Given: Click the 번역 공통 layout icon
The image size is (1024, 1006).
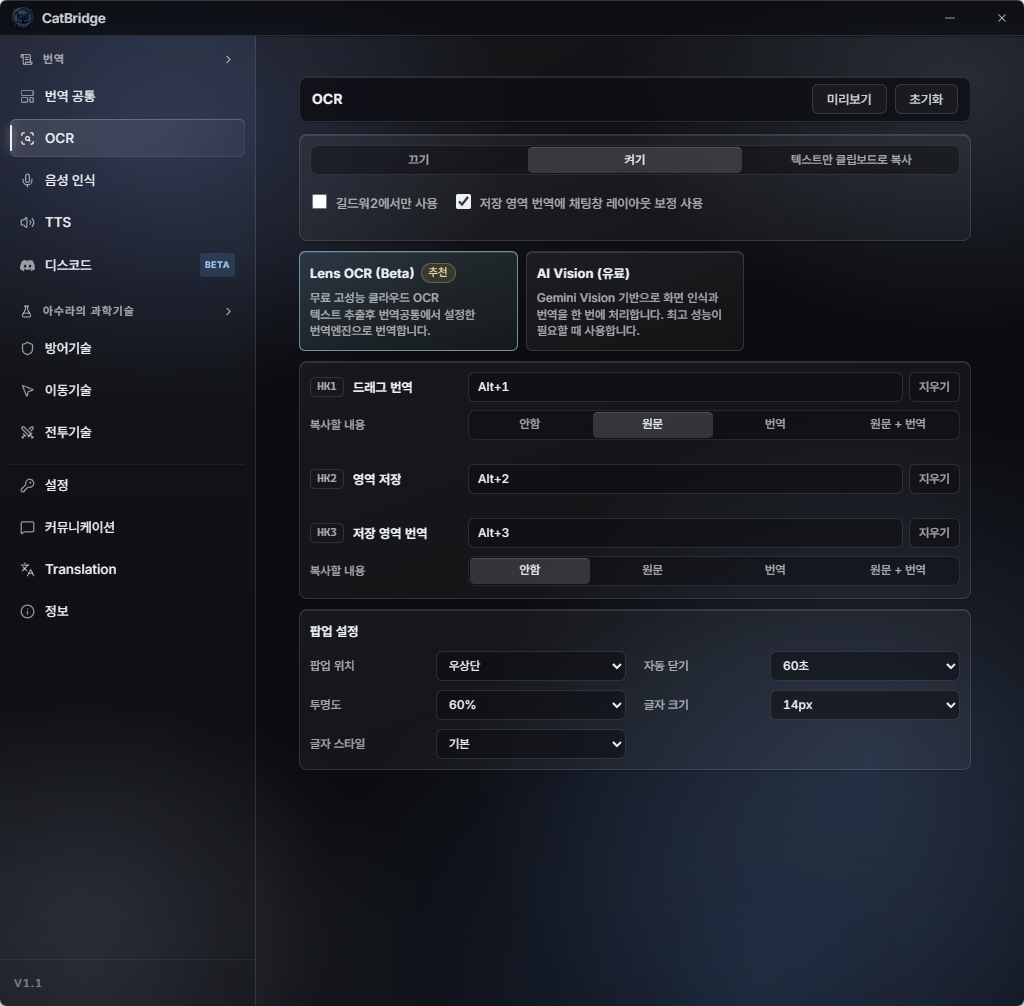Looking at the screenshot, I should coord(27,97).
